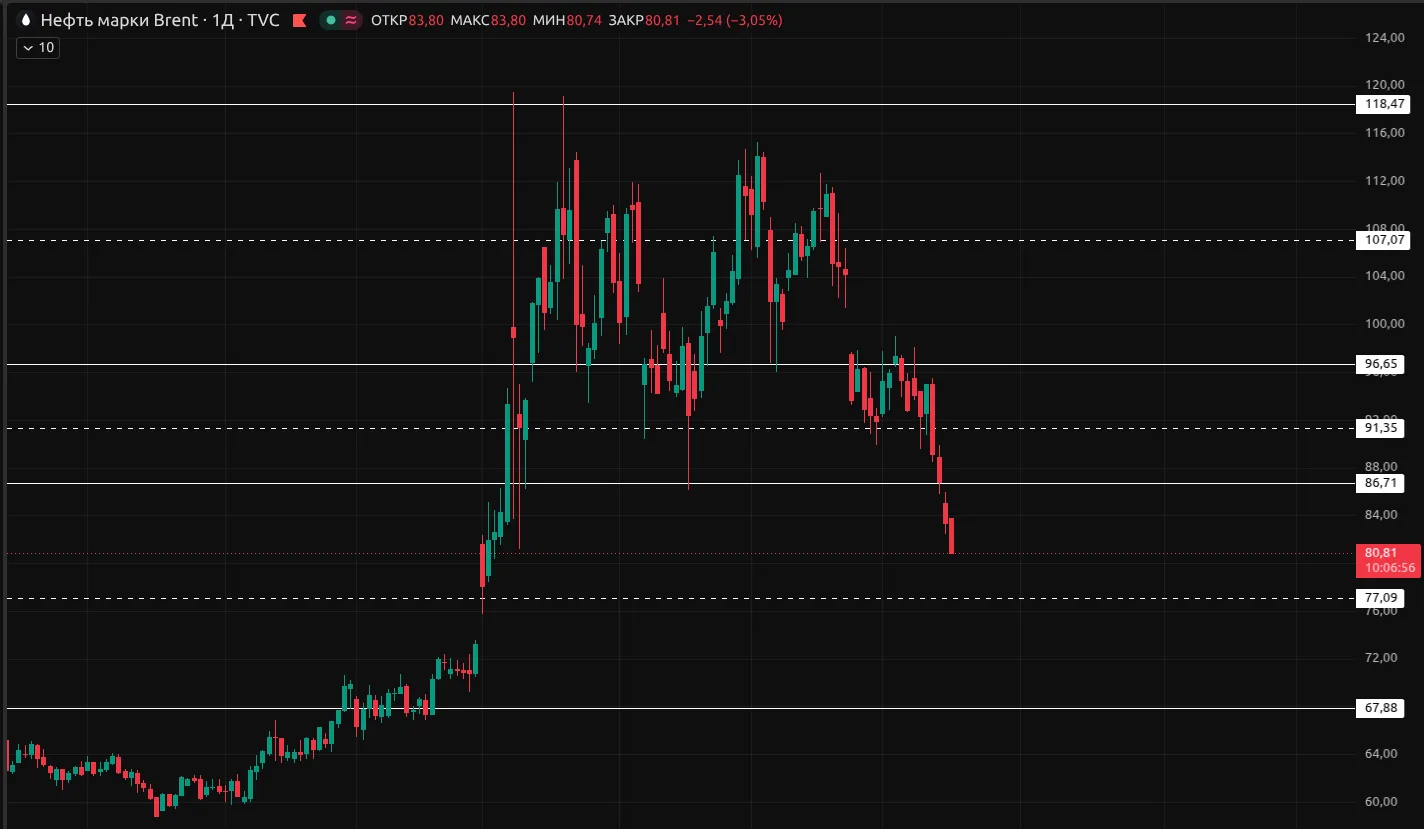The image size is (1424, 829).
Task: Click the 72,00 price scale tick
Action: coord(1380,658)
